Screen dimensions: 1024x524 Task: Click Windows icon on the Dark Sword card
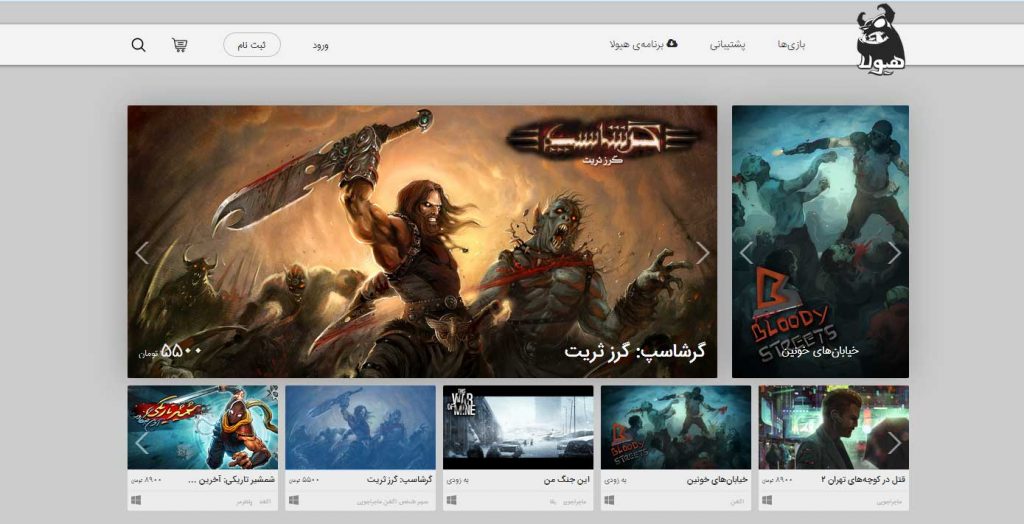click(x=135, y=499)
